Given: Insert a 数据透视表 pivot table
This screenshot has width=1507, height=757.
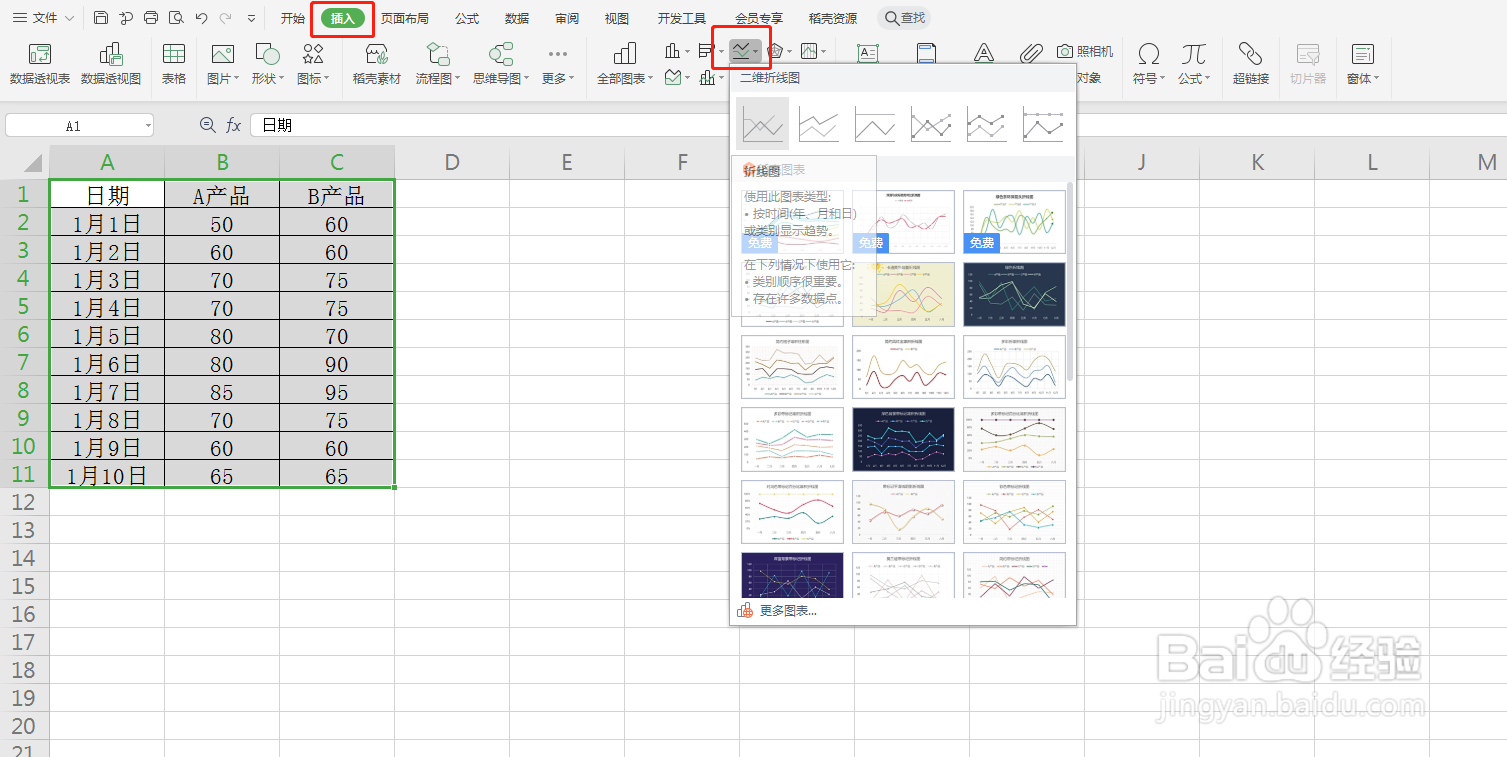Looking at the screenshot, I should coord(40,64).
